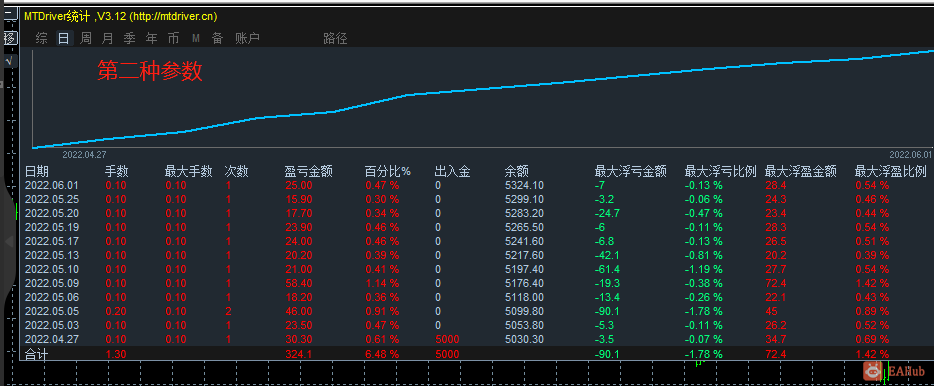This screenshot has height=386, width=934.
Task: Open the 账户 account tab
Action: tap(247, 39)
